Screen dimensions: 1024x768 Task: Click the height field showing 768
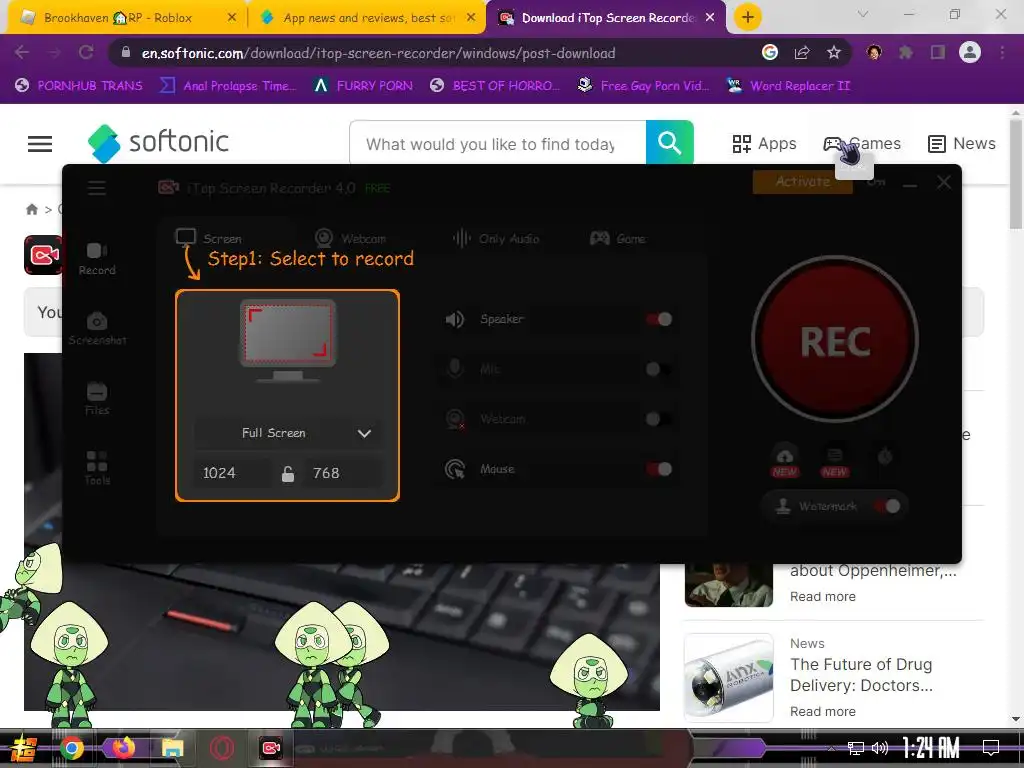tap(343, 473)
